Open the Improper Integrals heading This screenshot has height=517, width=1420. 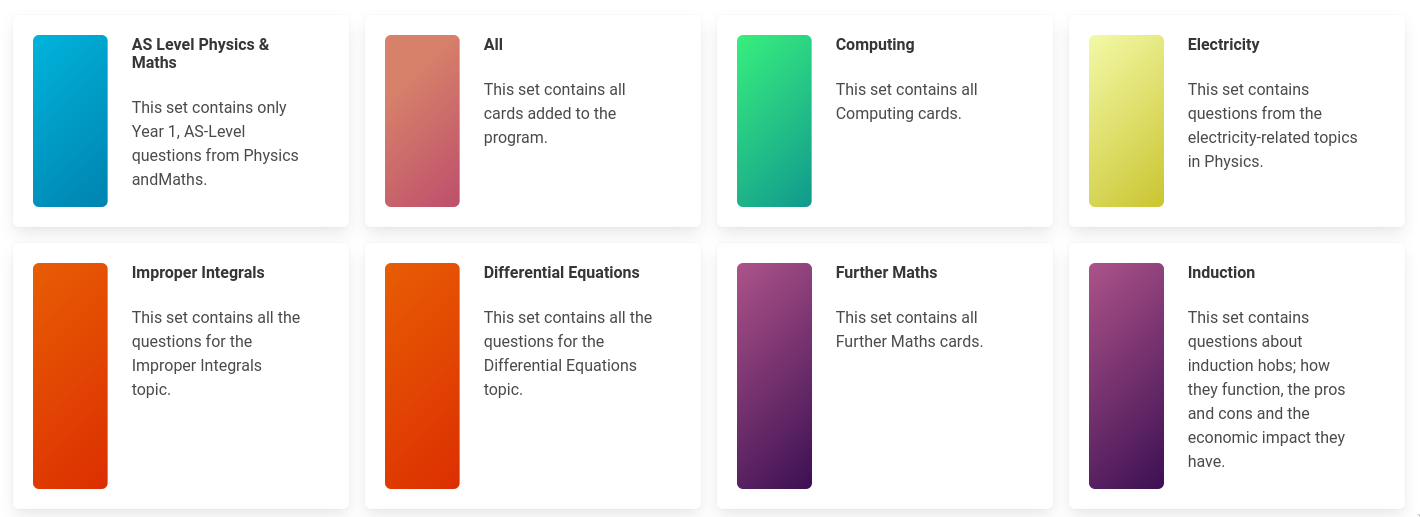(198, 273)
